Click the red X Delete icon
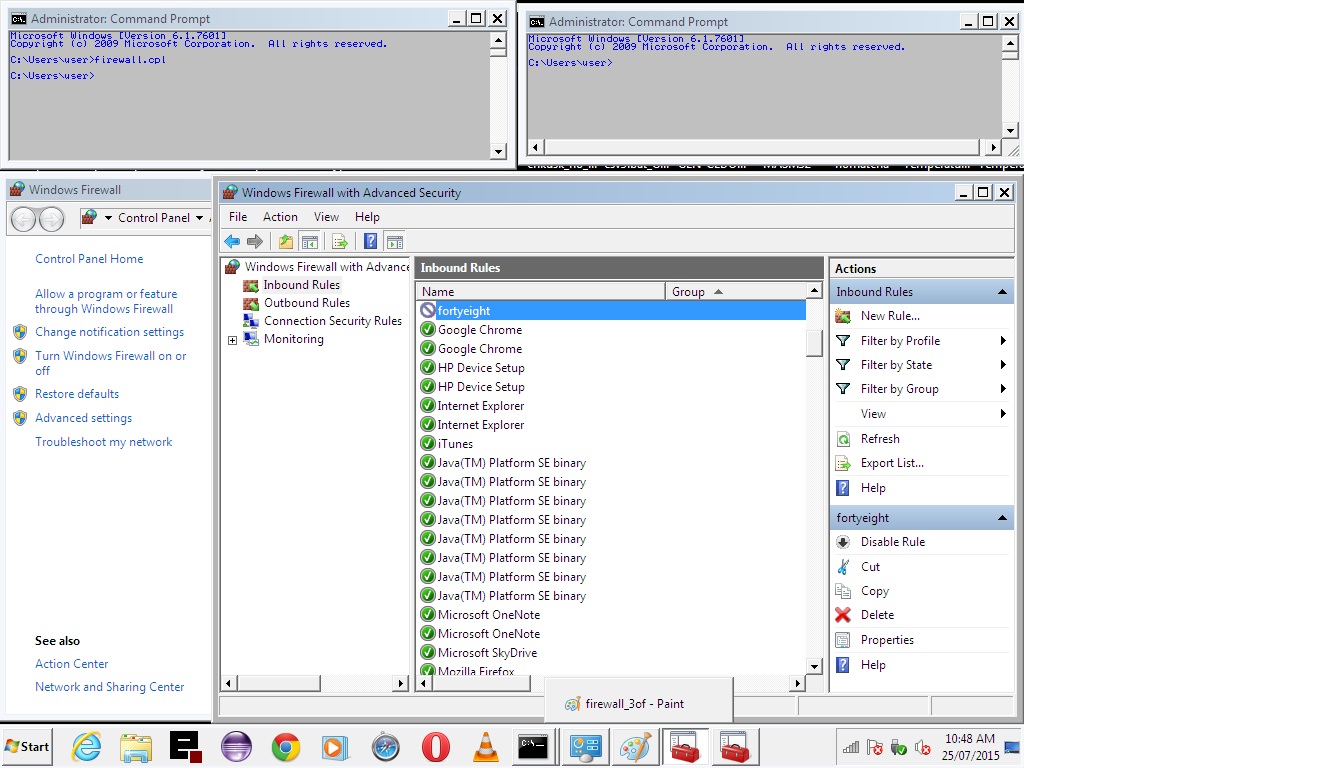The height and width of the screenshot is (768, 1342). pyautogui.click(x=843, y=615)
